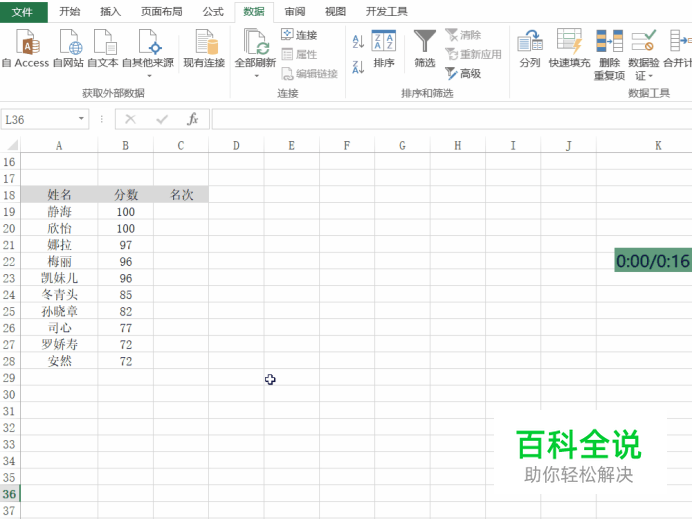This screenshot has width=692, height=519.
Task: Expand the Name Box dropdown arrow
Action: 81,119
